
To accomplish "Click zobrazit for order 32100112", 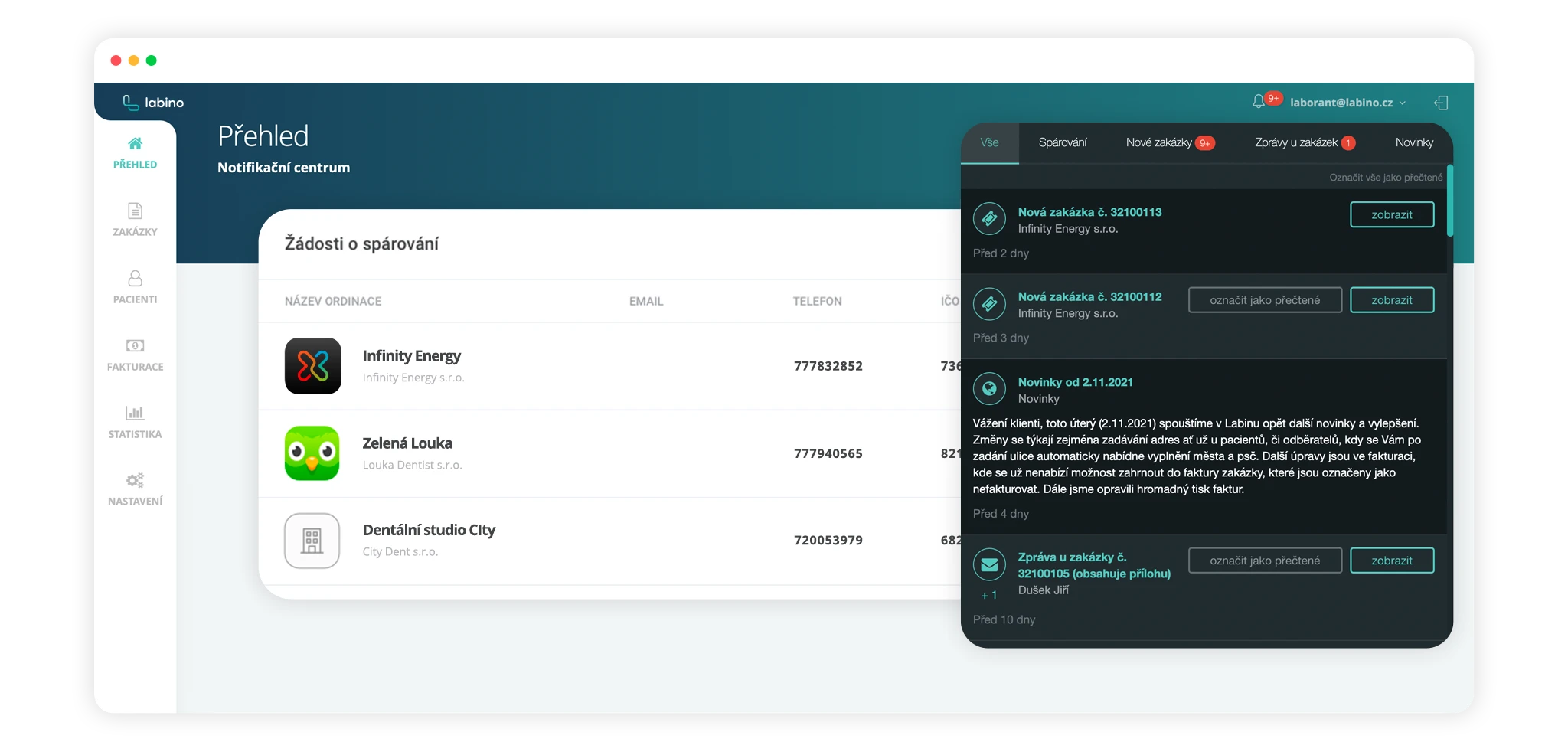I will click(x=1392, y=300).
